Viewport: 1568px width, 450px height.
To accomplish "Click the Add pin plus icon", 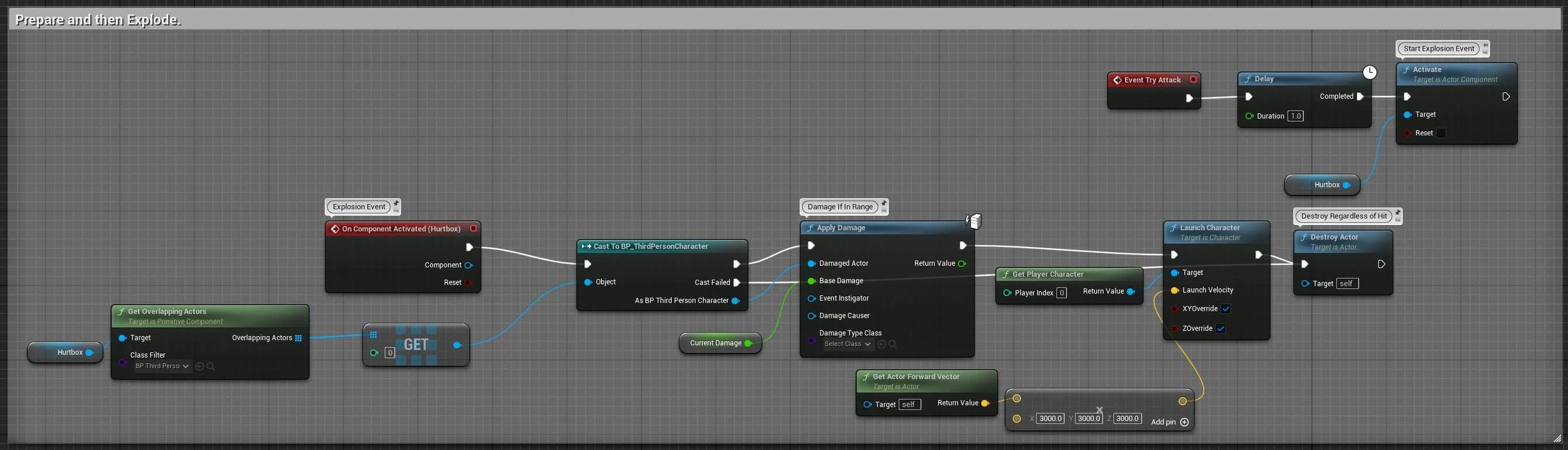I will [1184, 422].
